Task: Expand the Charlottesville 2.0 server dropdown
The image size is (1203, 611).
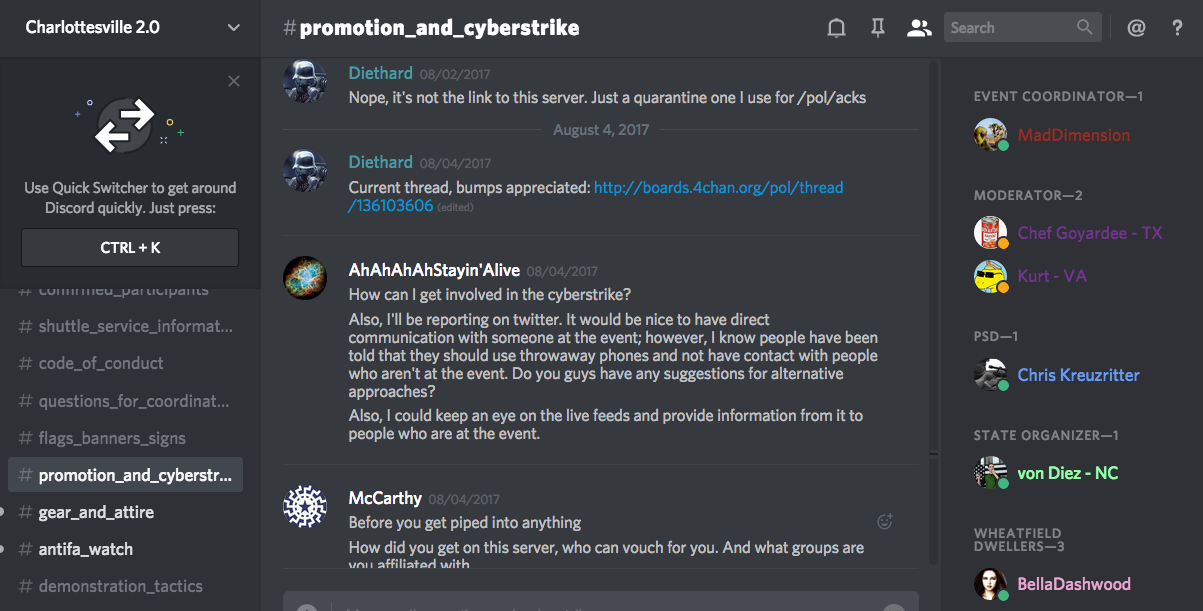Action: 234,28
